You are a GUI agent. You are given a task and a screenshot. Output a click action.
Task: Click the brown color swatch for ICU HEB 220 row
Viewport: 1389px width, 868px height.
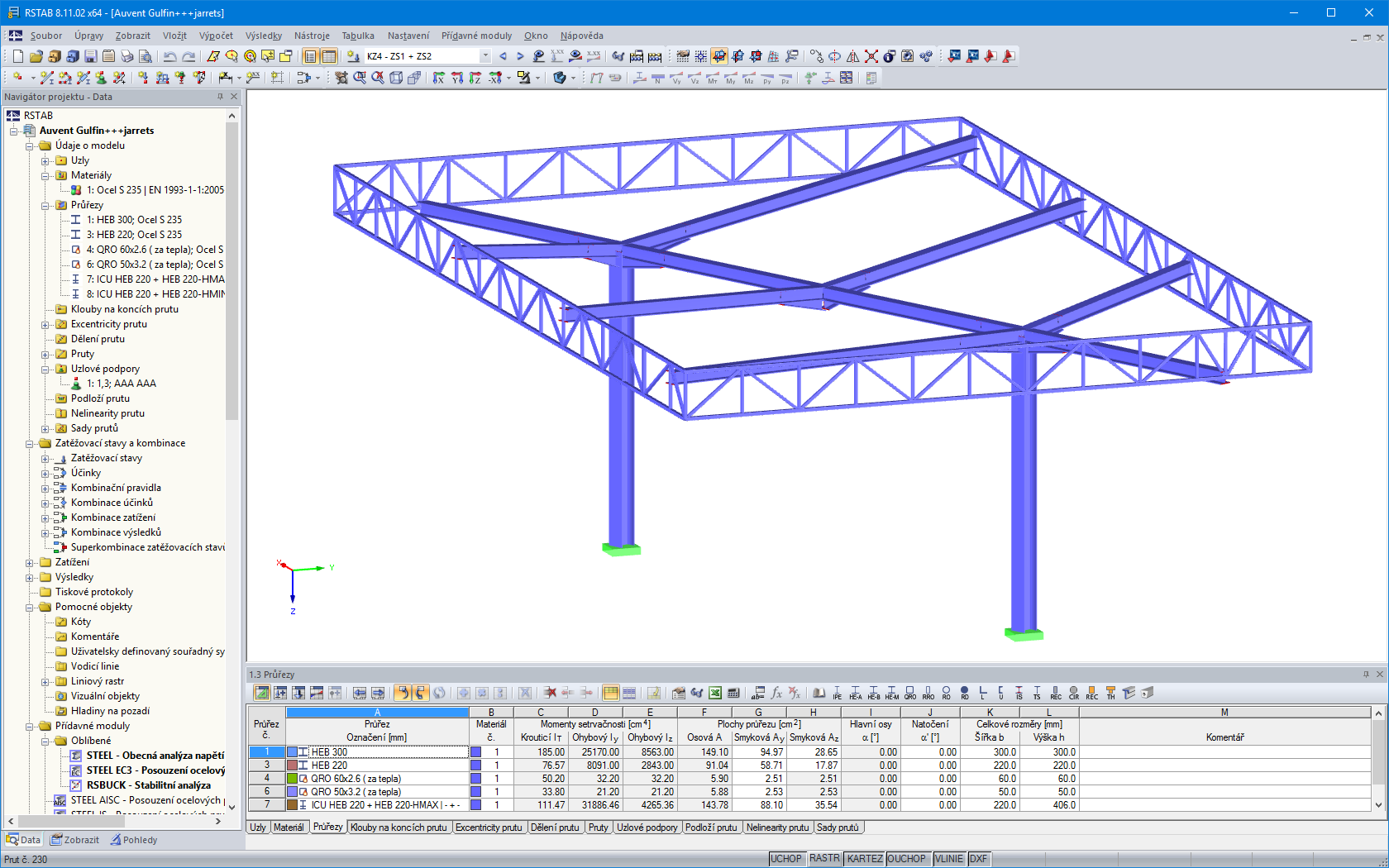pyautogui.click(x=292, y=805)
